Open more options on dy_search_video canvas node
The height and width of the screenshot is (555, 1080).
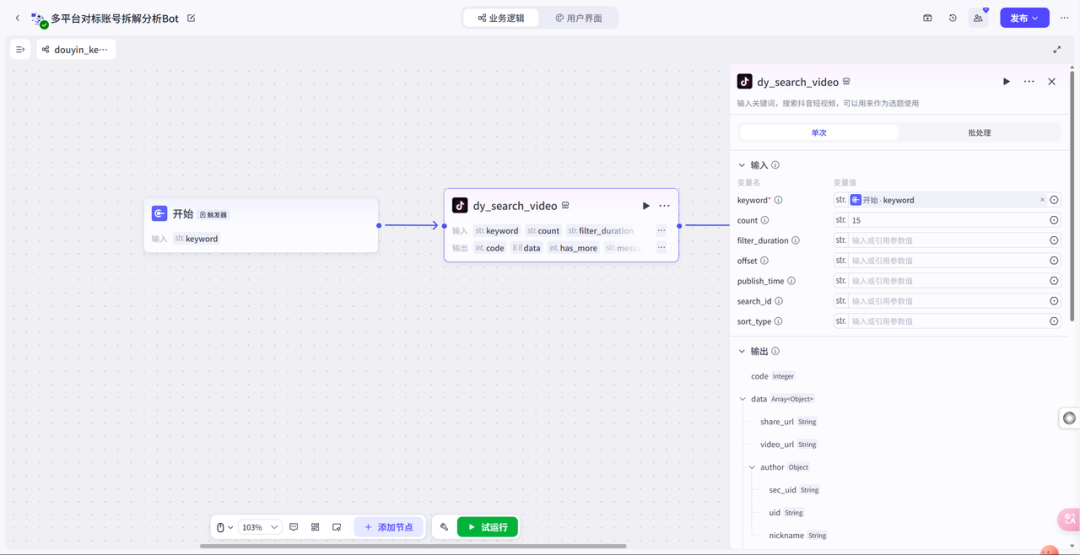click(x=664, y=205)
